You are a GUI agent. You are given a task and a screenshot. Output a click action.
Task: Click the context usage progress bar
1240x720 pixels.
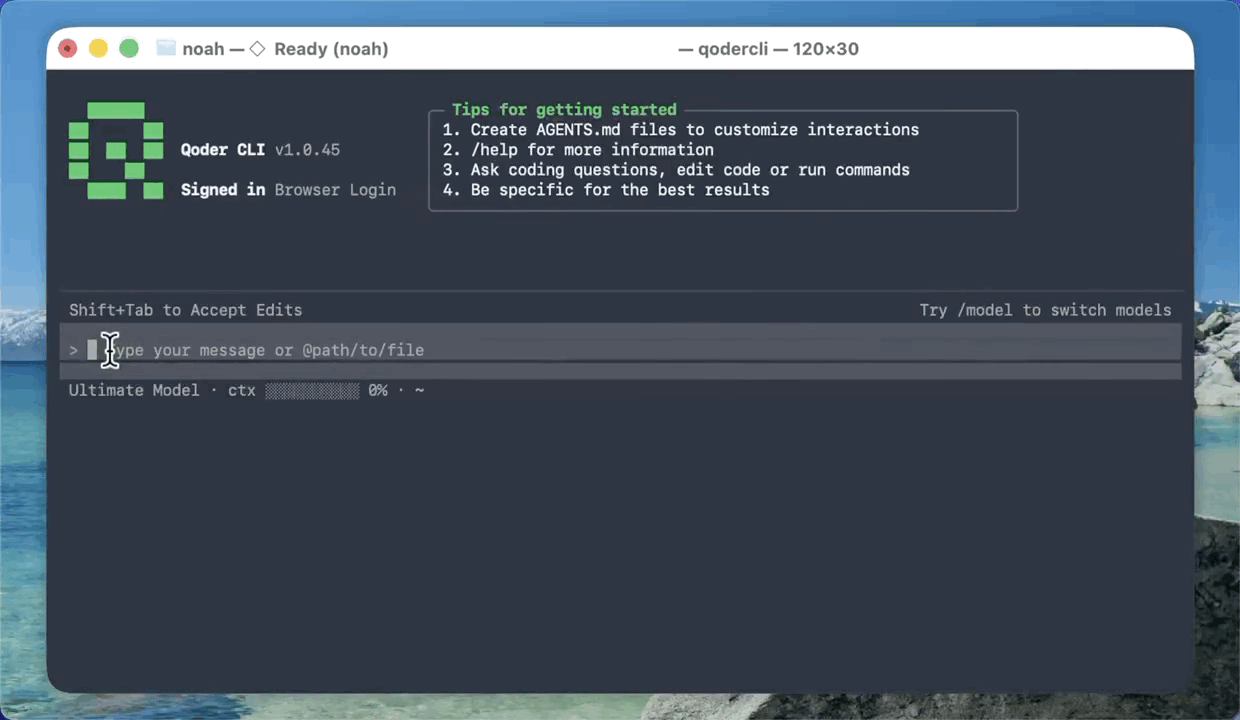[312, 390]
